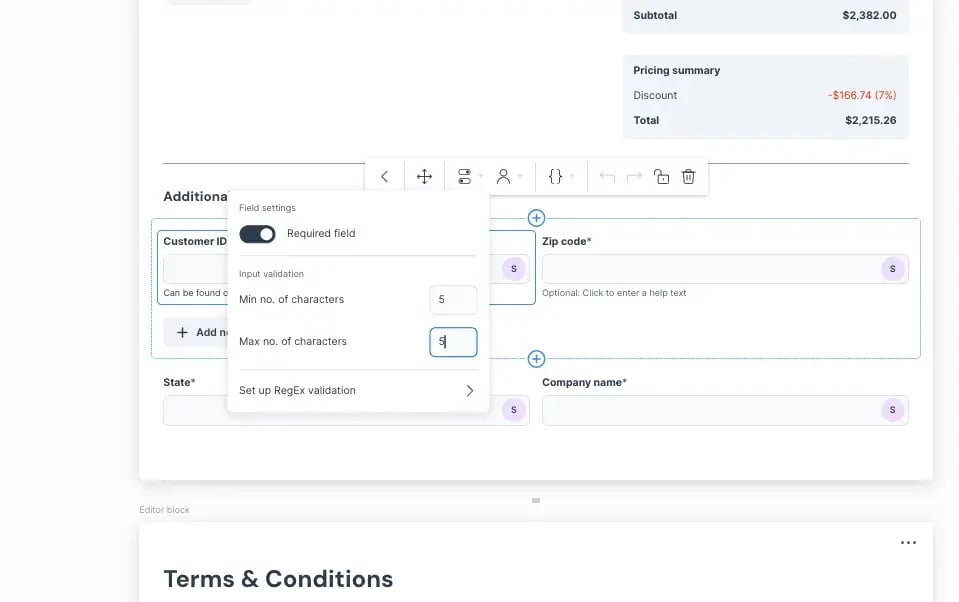
Task: Open the three-dot menu of Terms block
Action: pos(908,543)
